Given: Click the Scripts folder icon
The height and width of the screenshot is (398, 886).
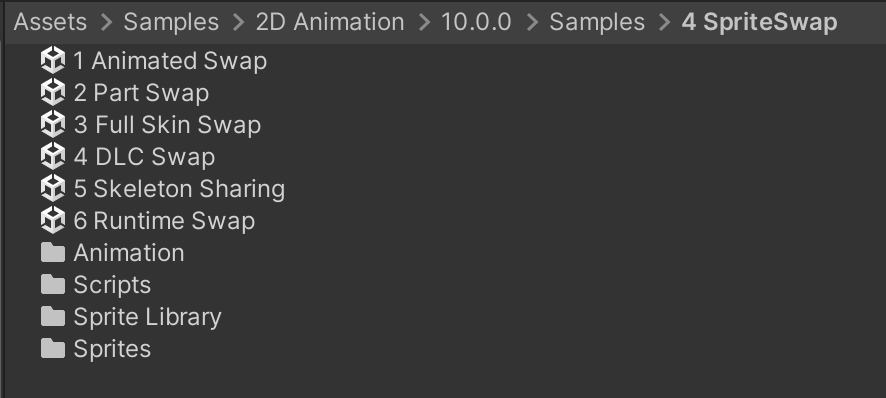Looking at the screenshot, I should click(x=53, y=284).
